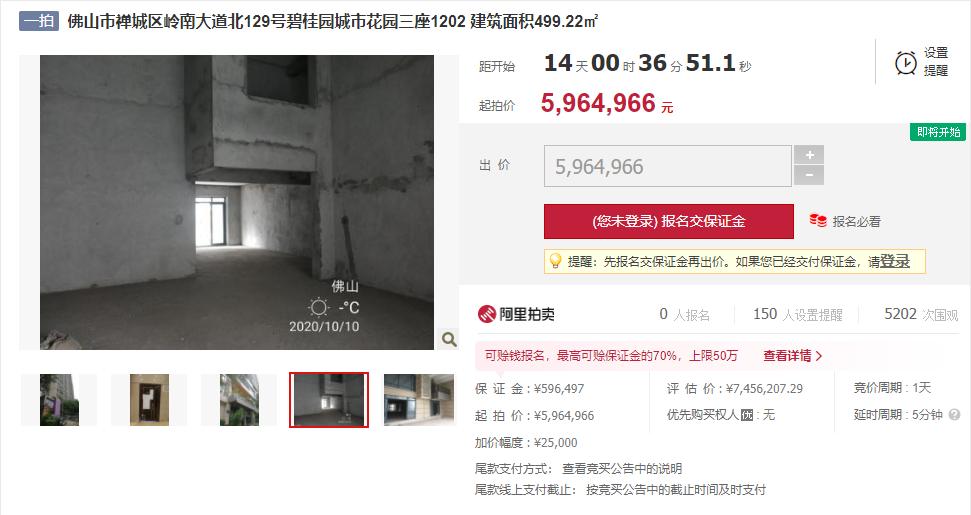Decrease bid with the minus stepper
Screen dimensions: 971x515
pos(809,176)
